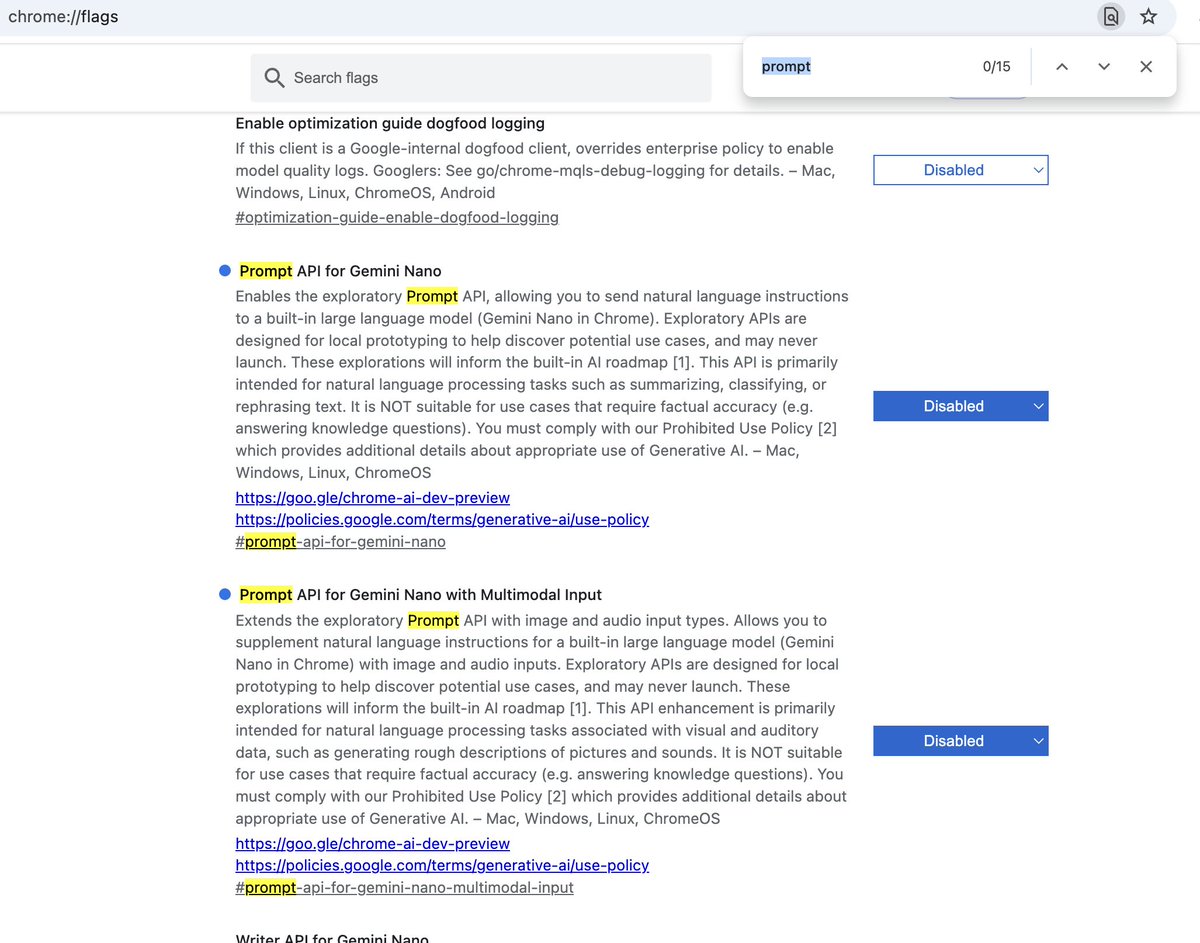This screenshot has width=1200, height=943.
Task: Click heading Enable optimization guide dogfood logging
Action: (x=390, y=124)
